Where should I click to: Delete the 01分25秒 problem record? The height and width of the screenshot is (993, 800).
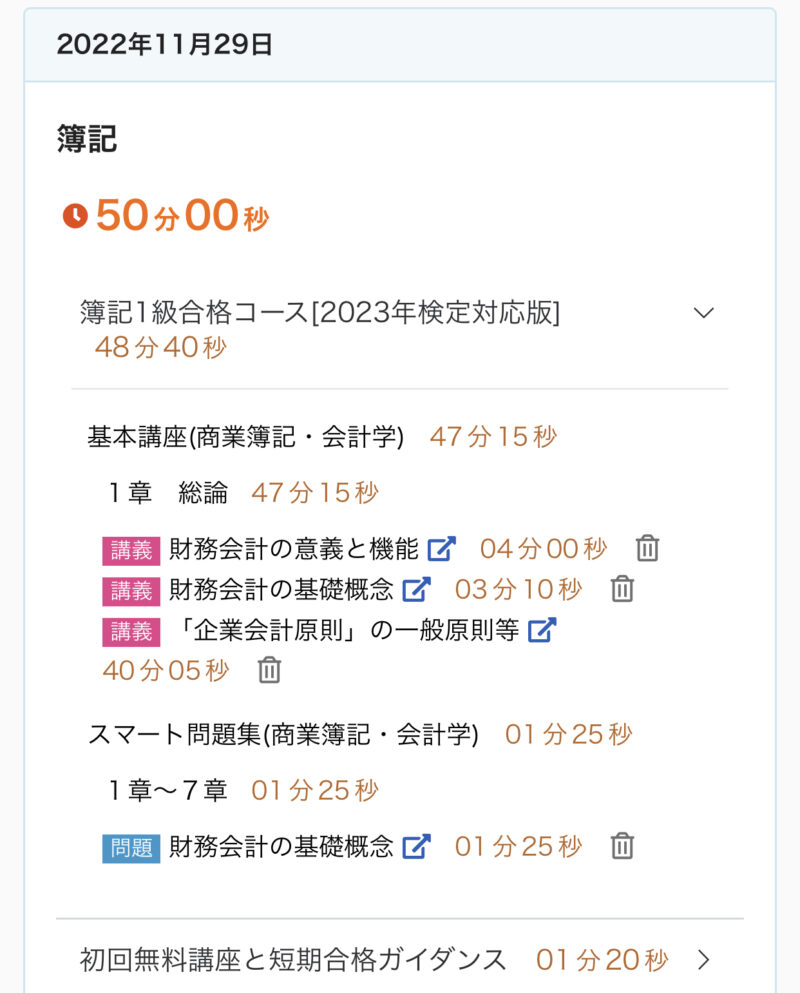tap(622, 846)
